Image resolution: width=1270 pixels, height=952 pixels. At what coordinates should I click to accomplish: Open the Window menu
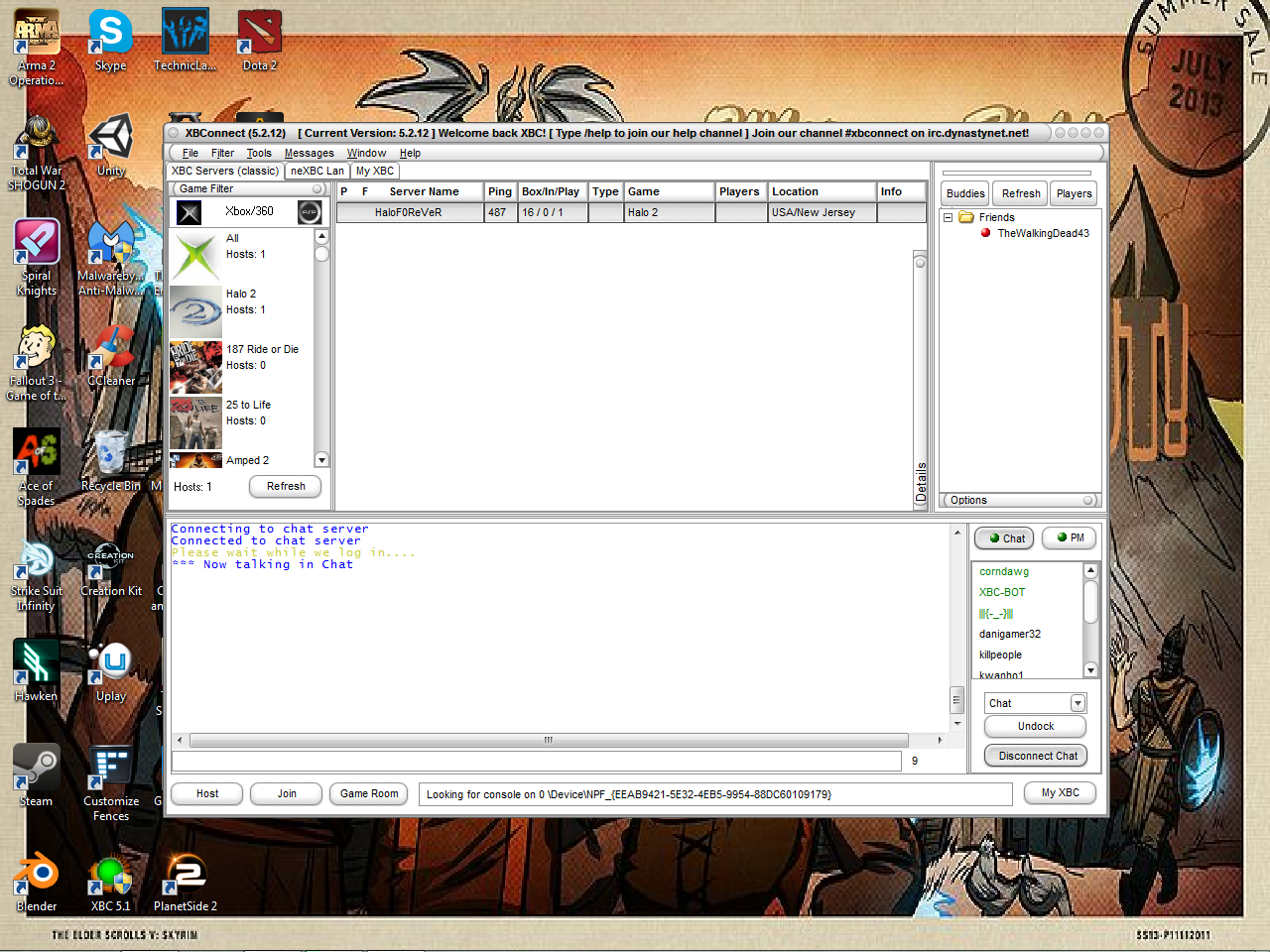(x=366, y=154)
